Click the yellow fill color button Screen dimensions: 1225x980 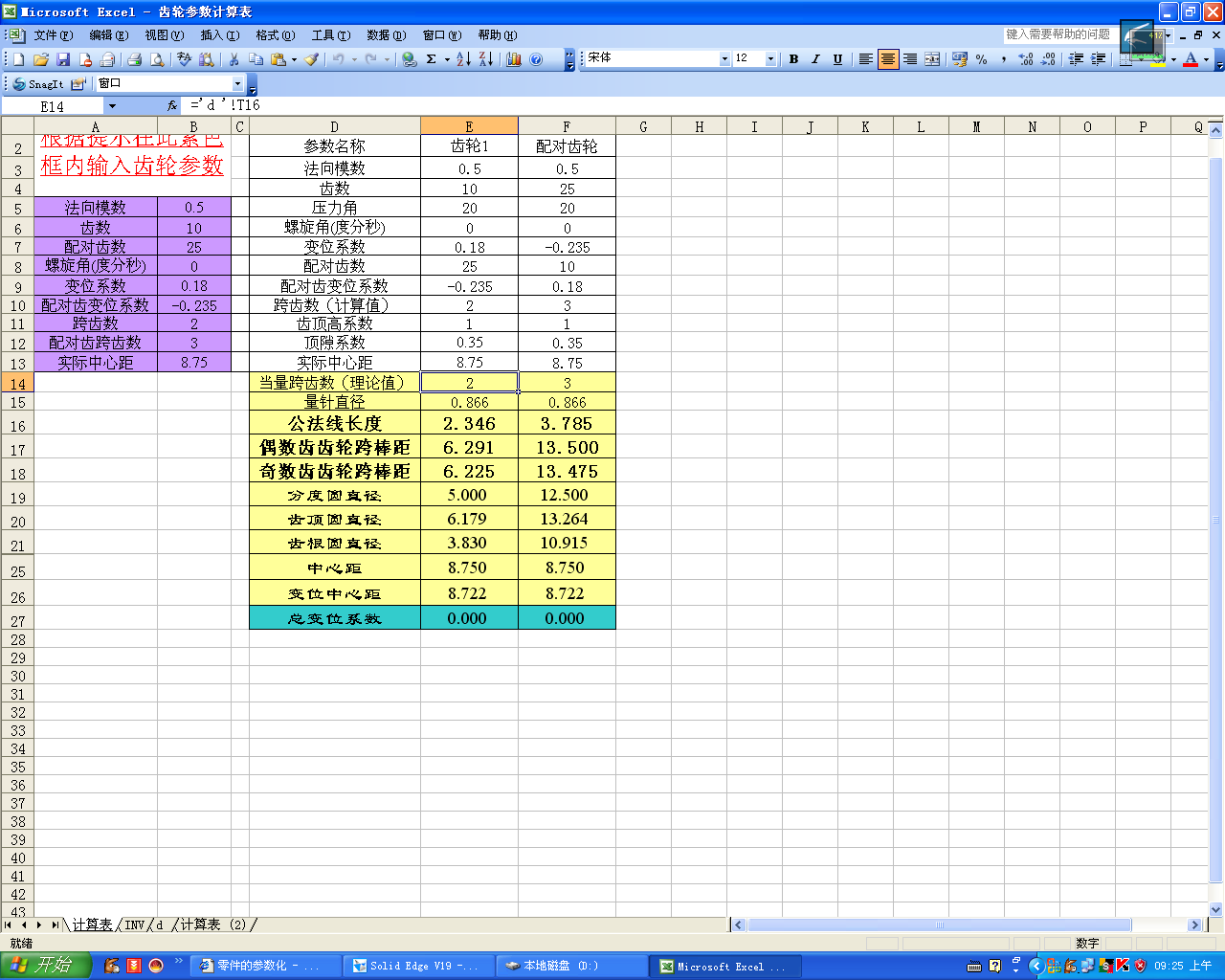click(1158, 59)
